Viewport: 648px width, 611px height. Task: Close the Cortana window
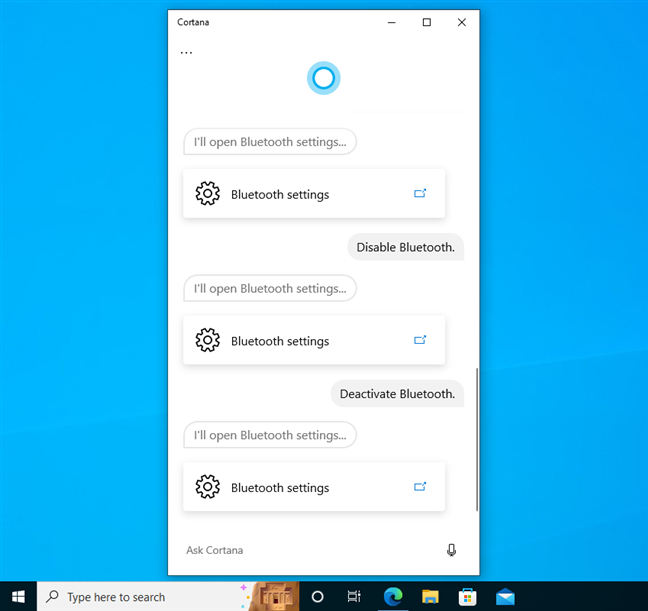[x=462, y=22]
